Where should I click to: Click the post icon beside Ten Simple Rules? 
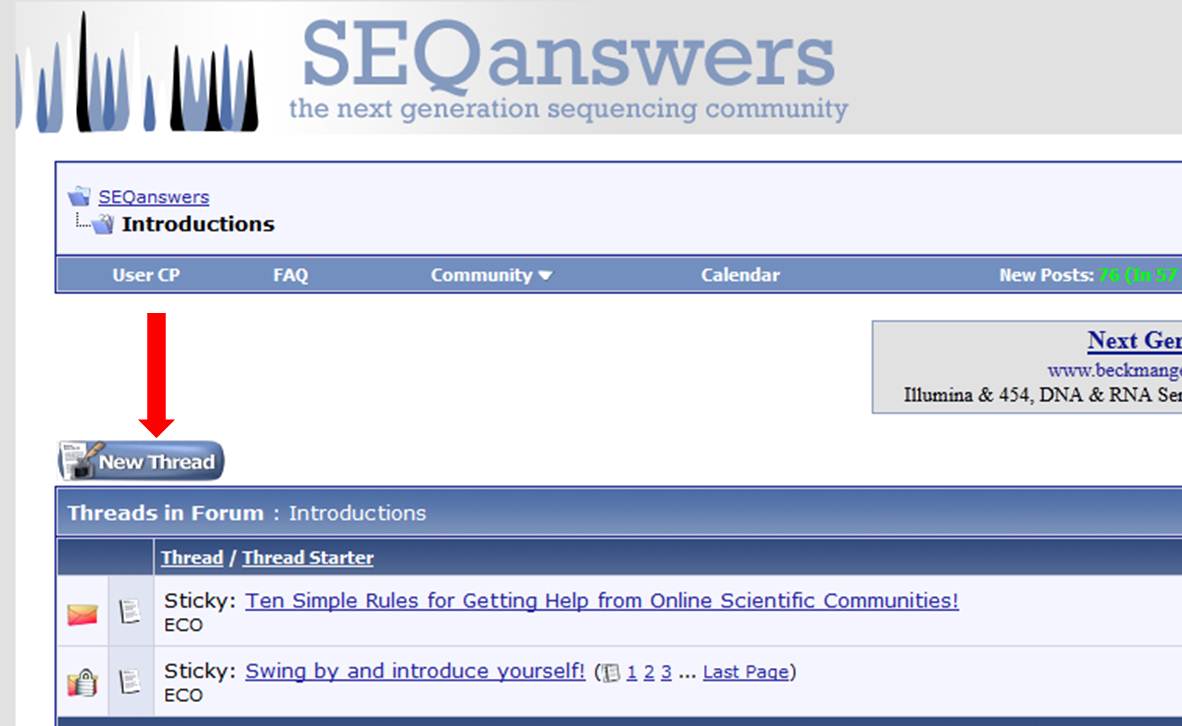point(130,611)
